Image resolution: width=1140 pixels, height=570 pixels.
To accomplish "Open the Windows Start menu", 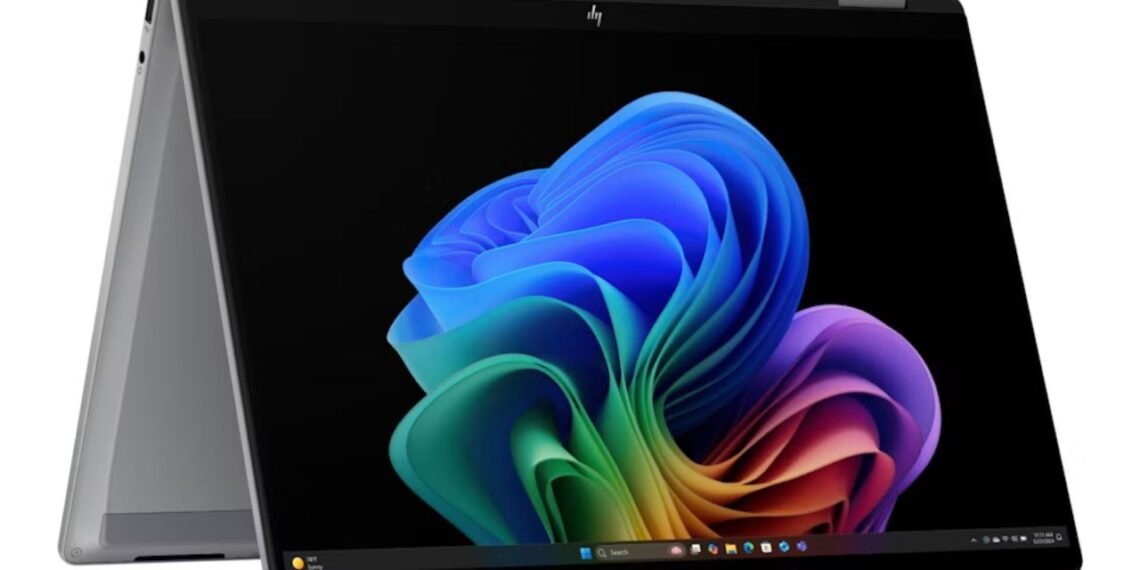I will coord(586,553).
